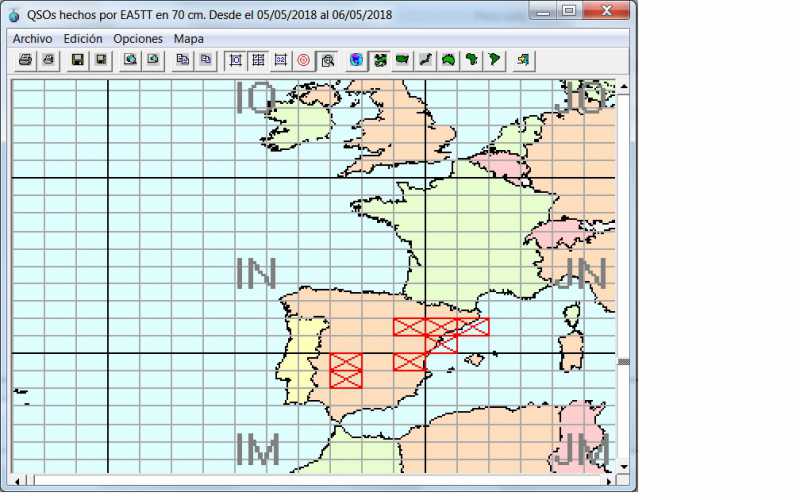Click the IO grid field label

point(257,97)
